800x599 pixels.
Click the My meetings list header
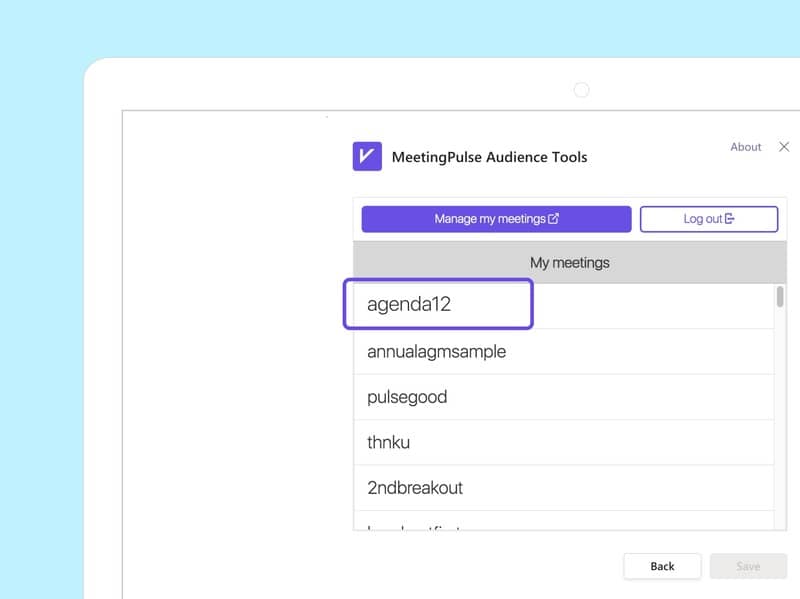click(569, 263)
